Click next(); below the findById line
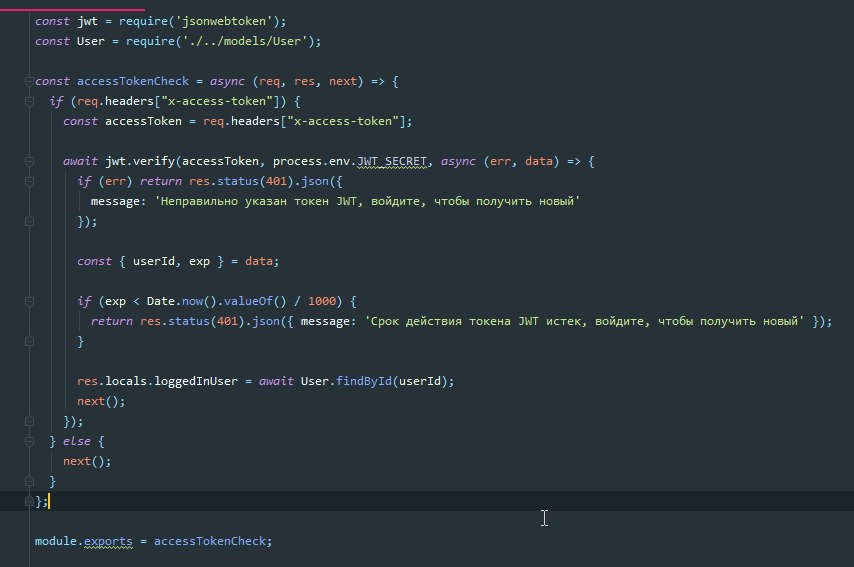 coord(101,401)
